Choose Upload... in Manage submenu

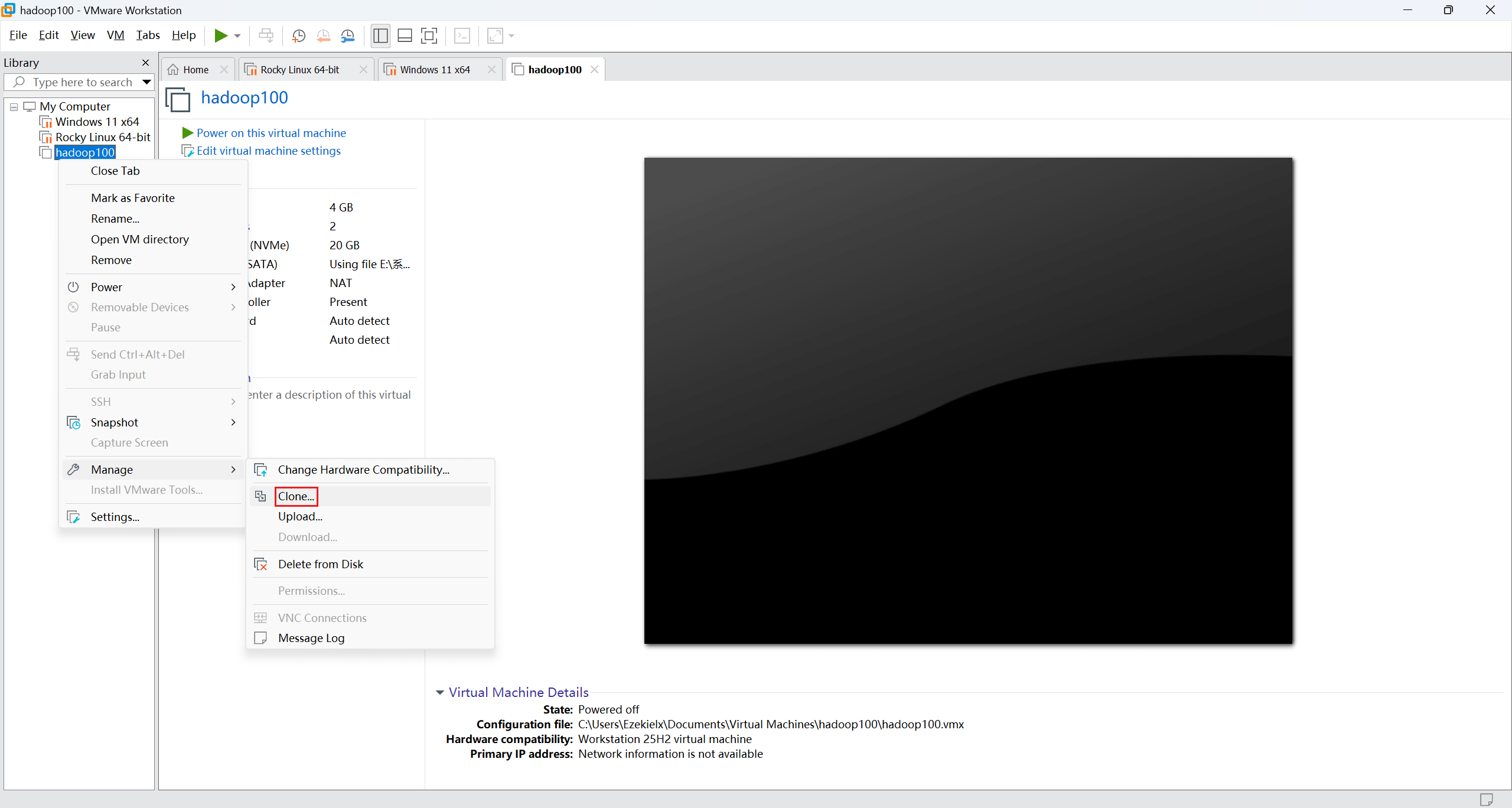371,517
